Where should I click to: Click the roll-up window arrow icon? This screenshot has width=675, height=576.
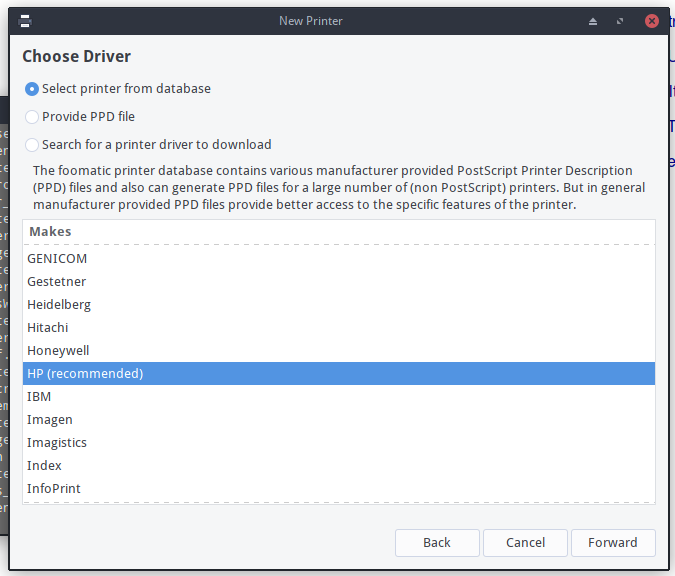click(593, 21)
